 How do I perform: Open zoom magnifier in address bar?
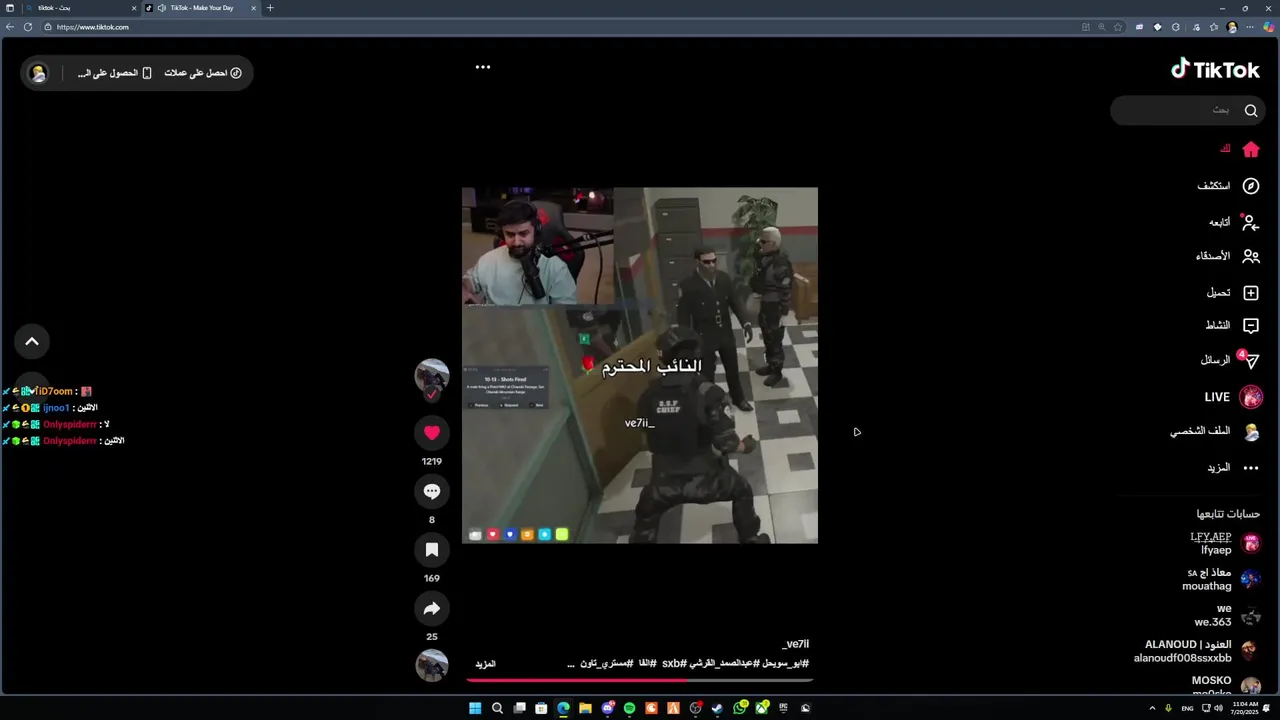(1102, 27)
